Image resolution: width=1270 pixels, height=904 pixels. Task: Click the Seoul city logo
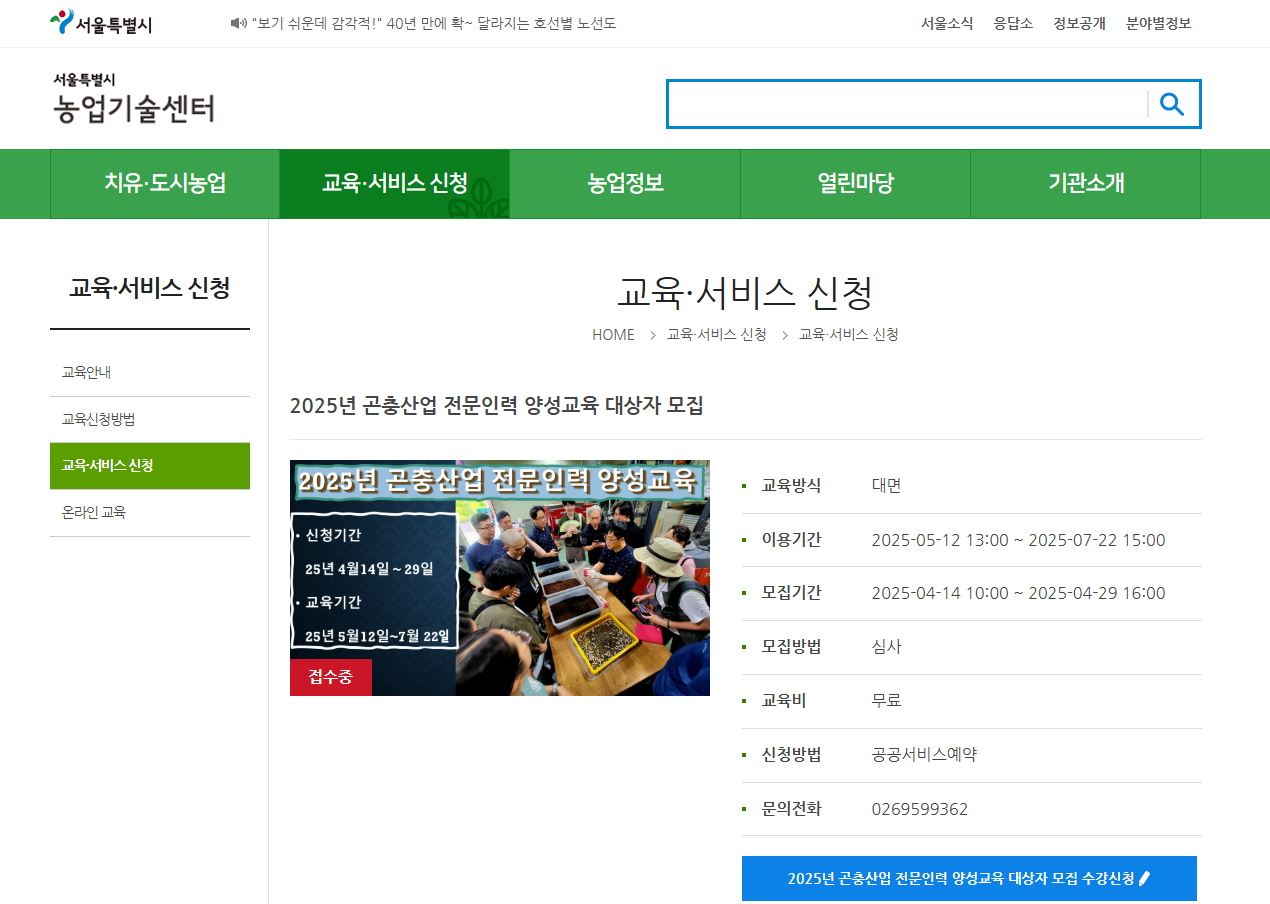click(101, 23)
